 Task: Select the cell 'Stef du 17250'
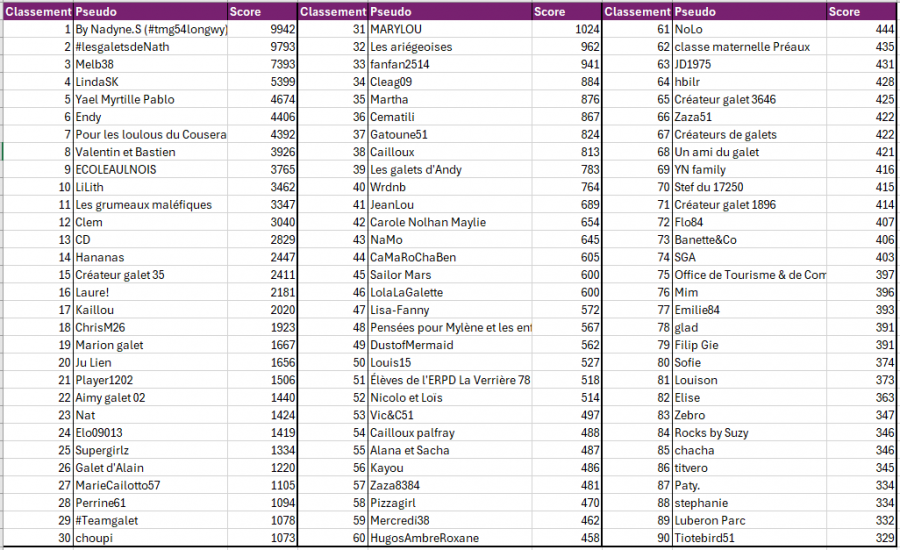click(750, 187)
